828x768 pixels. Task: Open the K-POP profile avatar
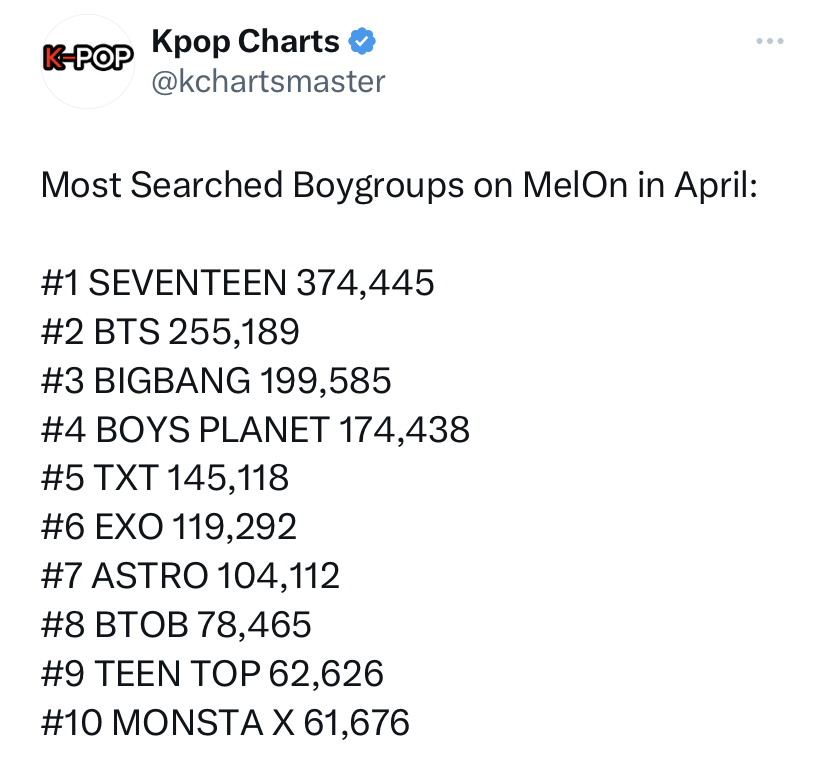[88, 62]
